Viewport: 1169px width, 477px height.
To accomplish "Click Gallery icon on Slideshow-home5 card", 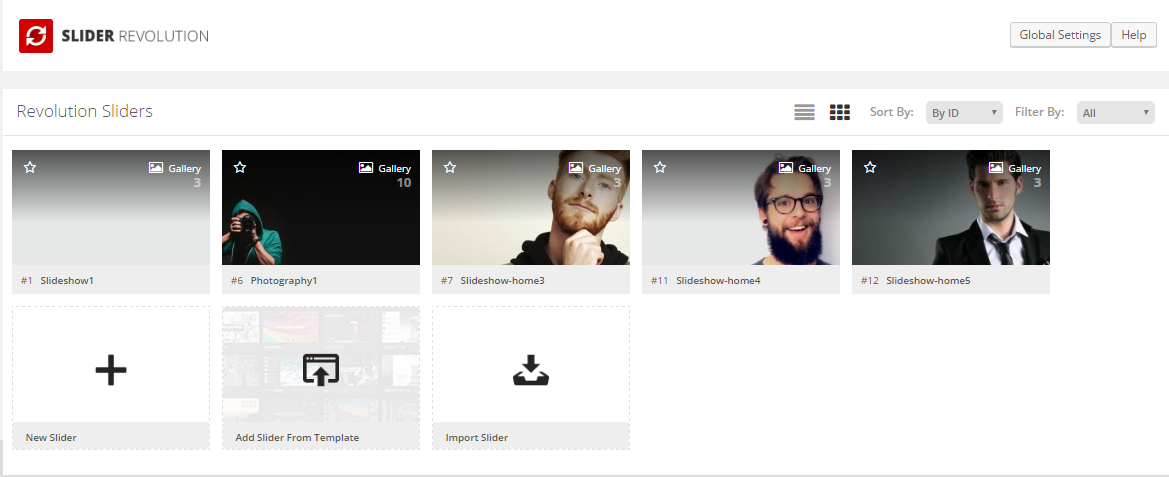I will 996,168.
